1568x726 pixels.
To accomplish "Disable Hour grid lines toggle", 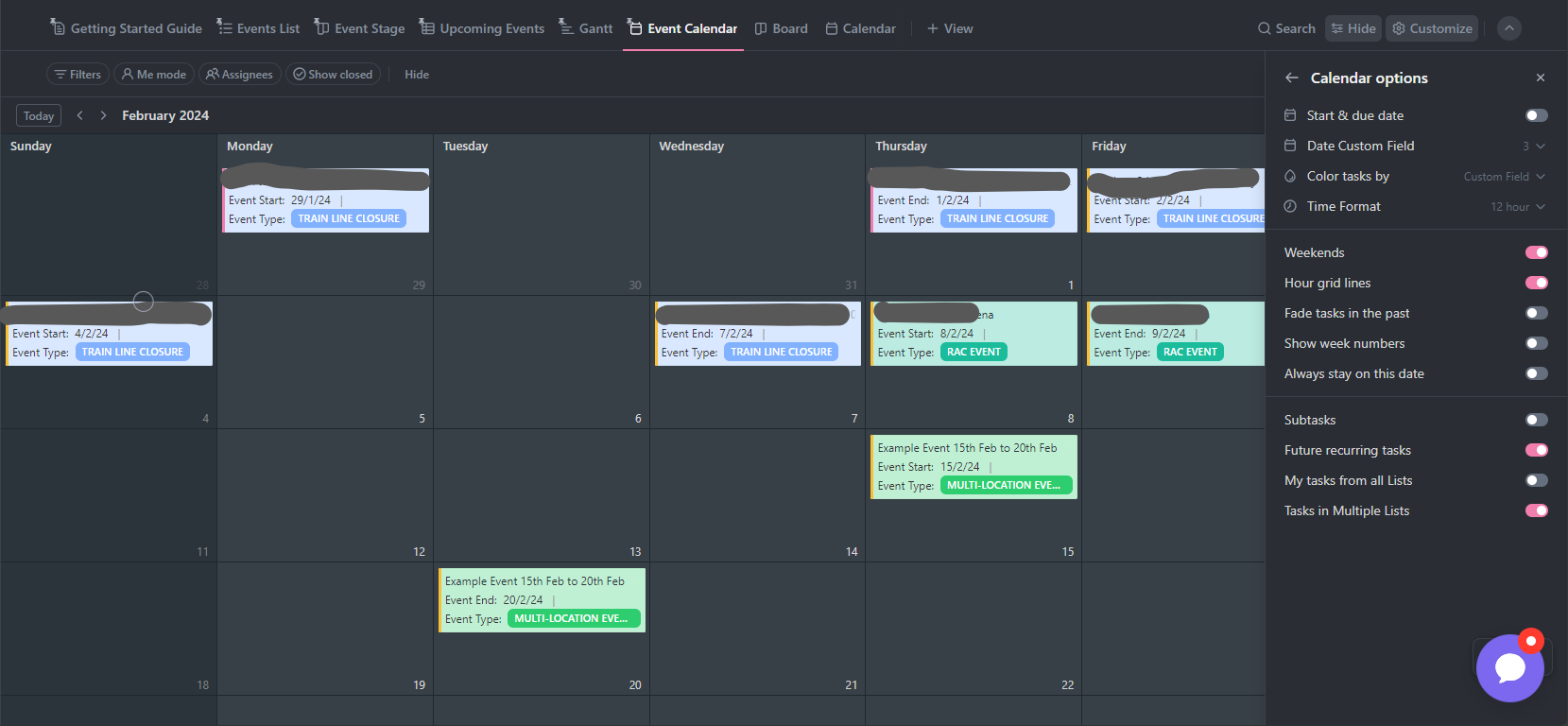I will click(1537, 283).
